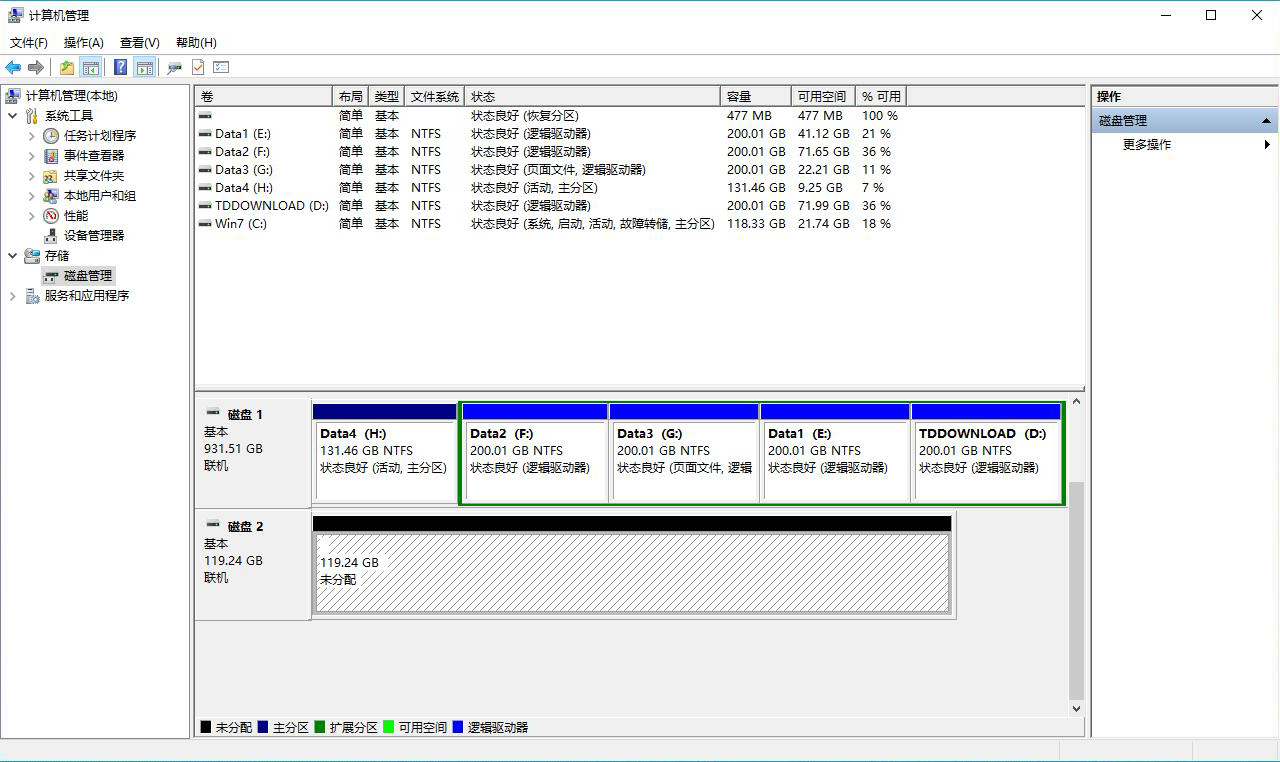Click the Back arrow toolbar icon
The width and height of the screenshot is (1280, 762).
[x=13, y=67]
